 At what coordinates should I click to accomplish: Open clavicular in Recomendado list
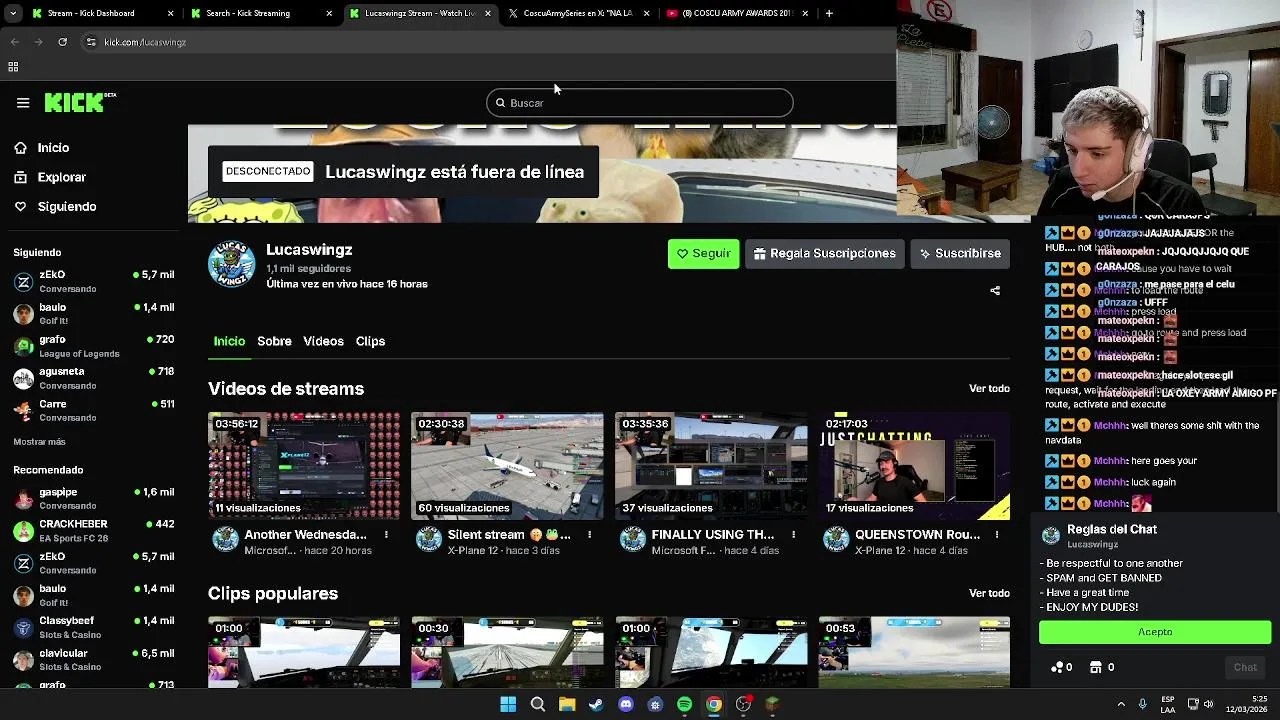point(93,660)
